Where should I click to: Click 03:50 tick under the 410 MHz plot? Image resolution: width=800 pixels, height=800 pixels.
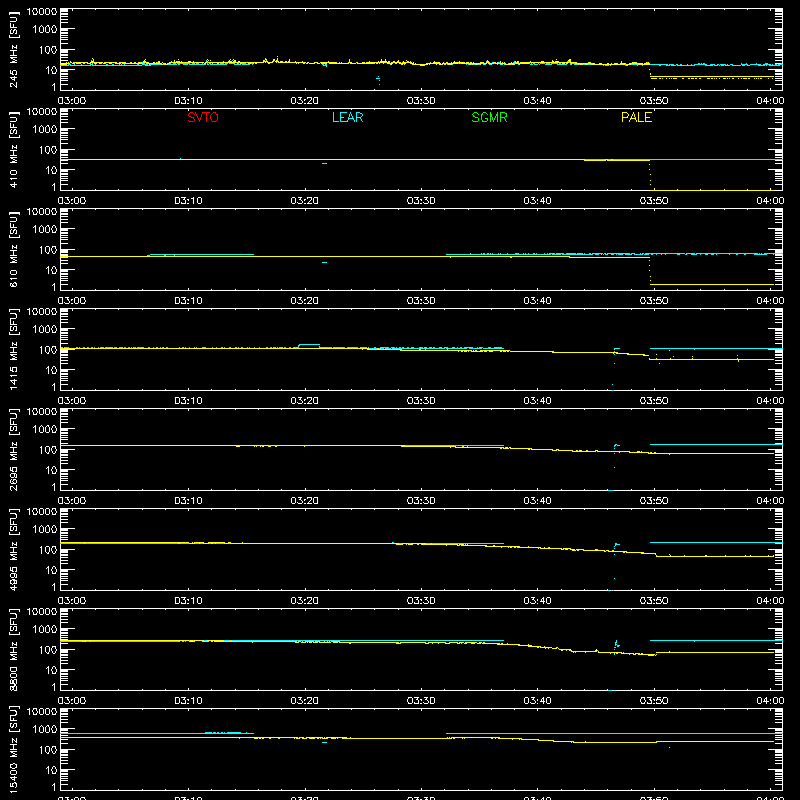coord(654,201)
